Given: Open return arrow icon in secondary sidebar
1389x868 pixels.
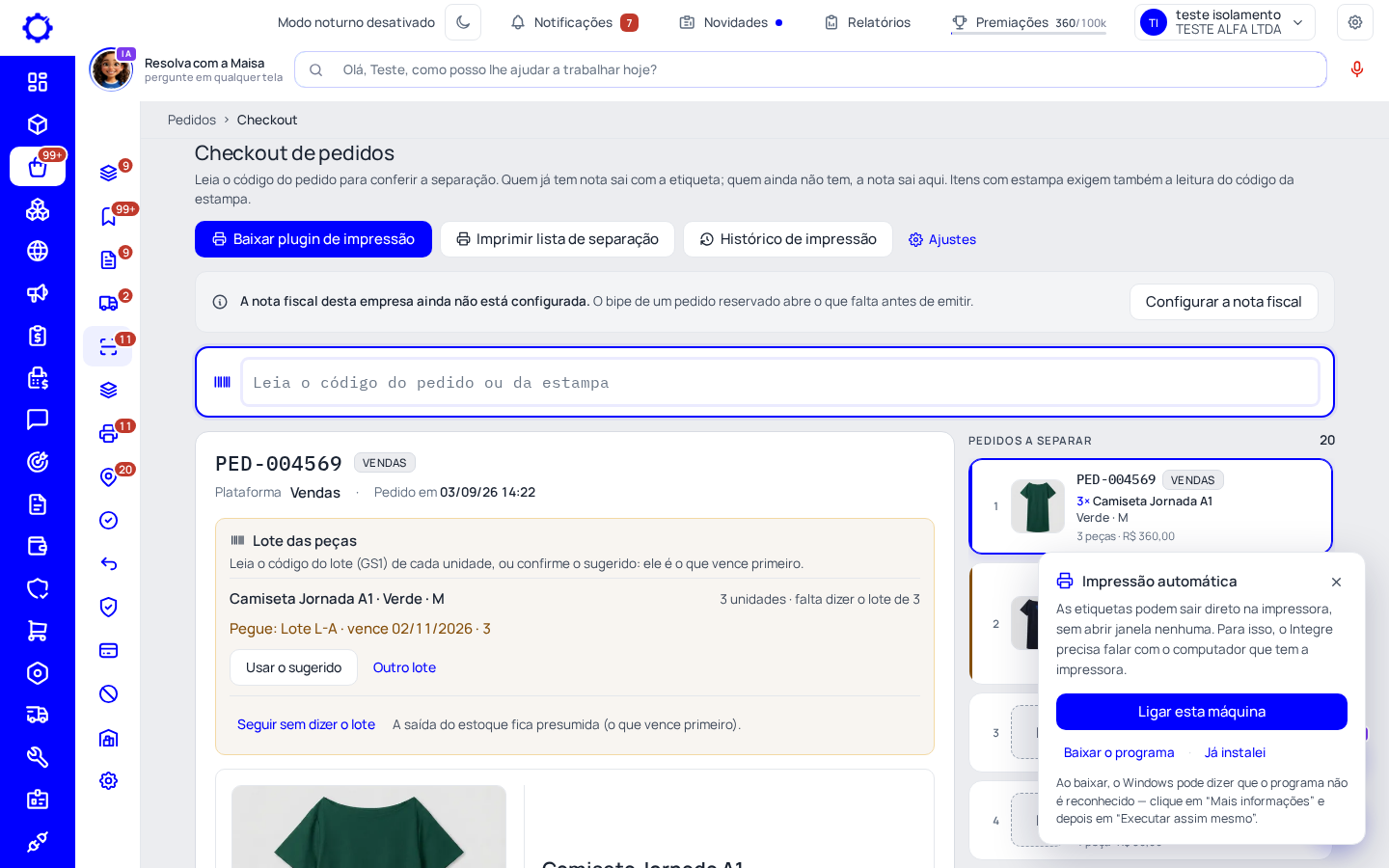Looking at the screenshot, I should (109, 563).
